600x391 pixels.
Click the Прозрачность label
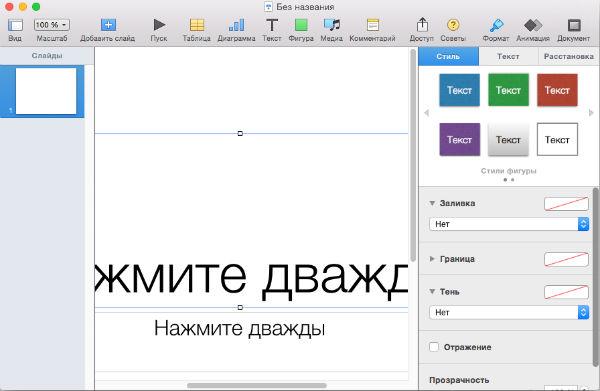[459, 380]
